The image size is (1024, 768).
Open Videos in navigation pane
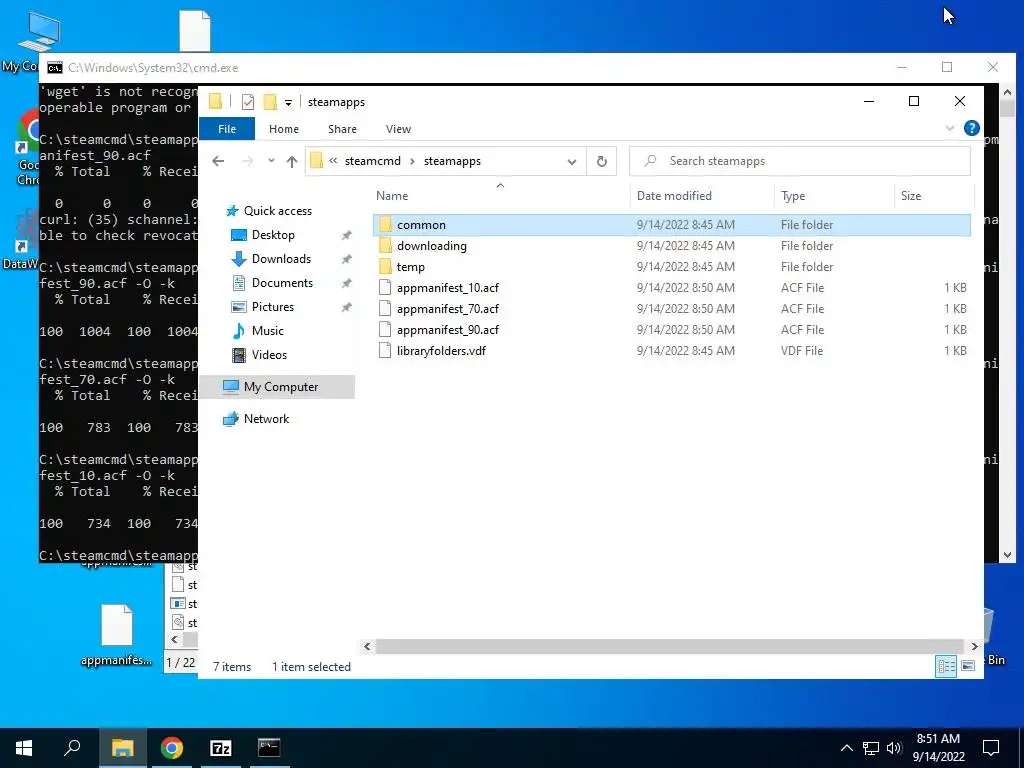pos(269,355)
